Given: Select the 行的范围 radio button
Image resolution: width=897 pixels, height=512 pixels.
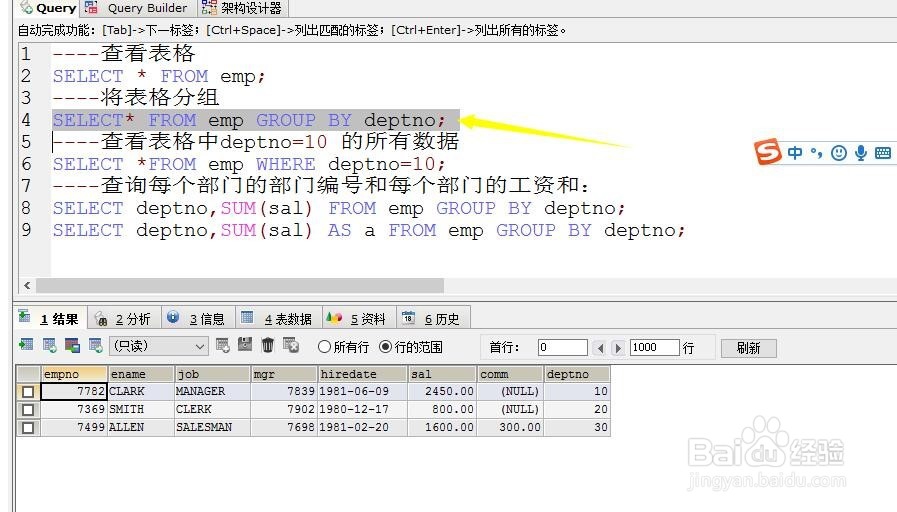Looking at the screenshot, I should pos(386,347).
